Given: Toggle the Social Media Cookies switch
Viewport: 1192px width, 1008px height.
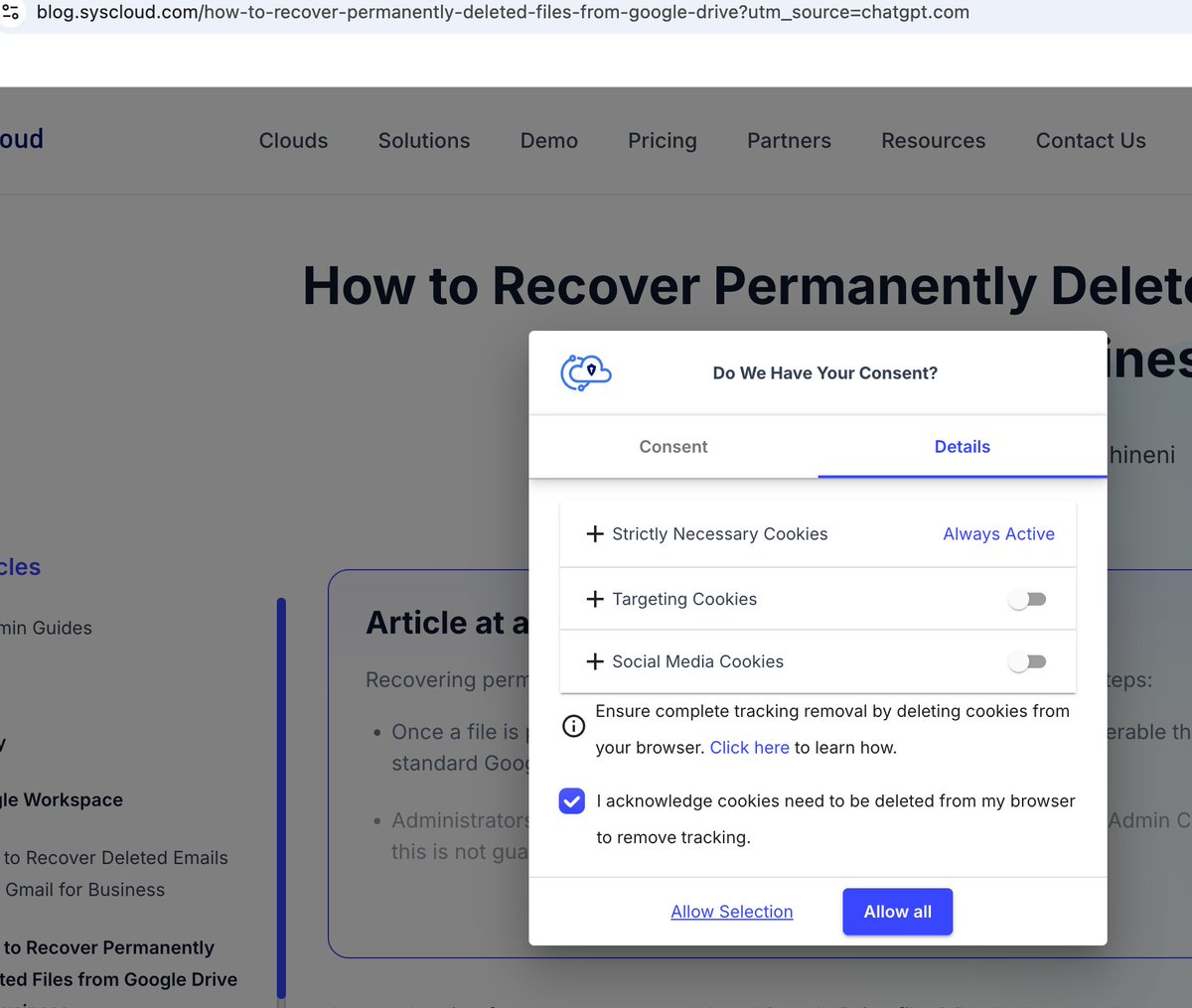Looking at the screenshot, I should 1027,661.
